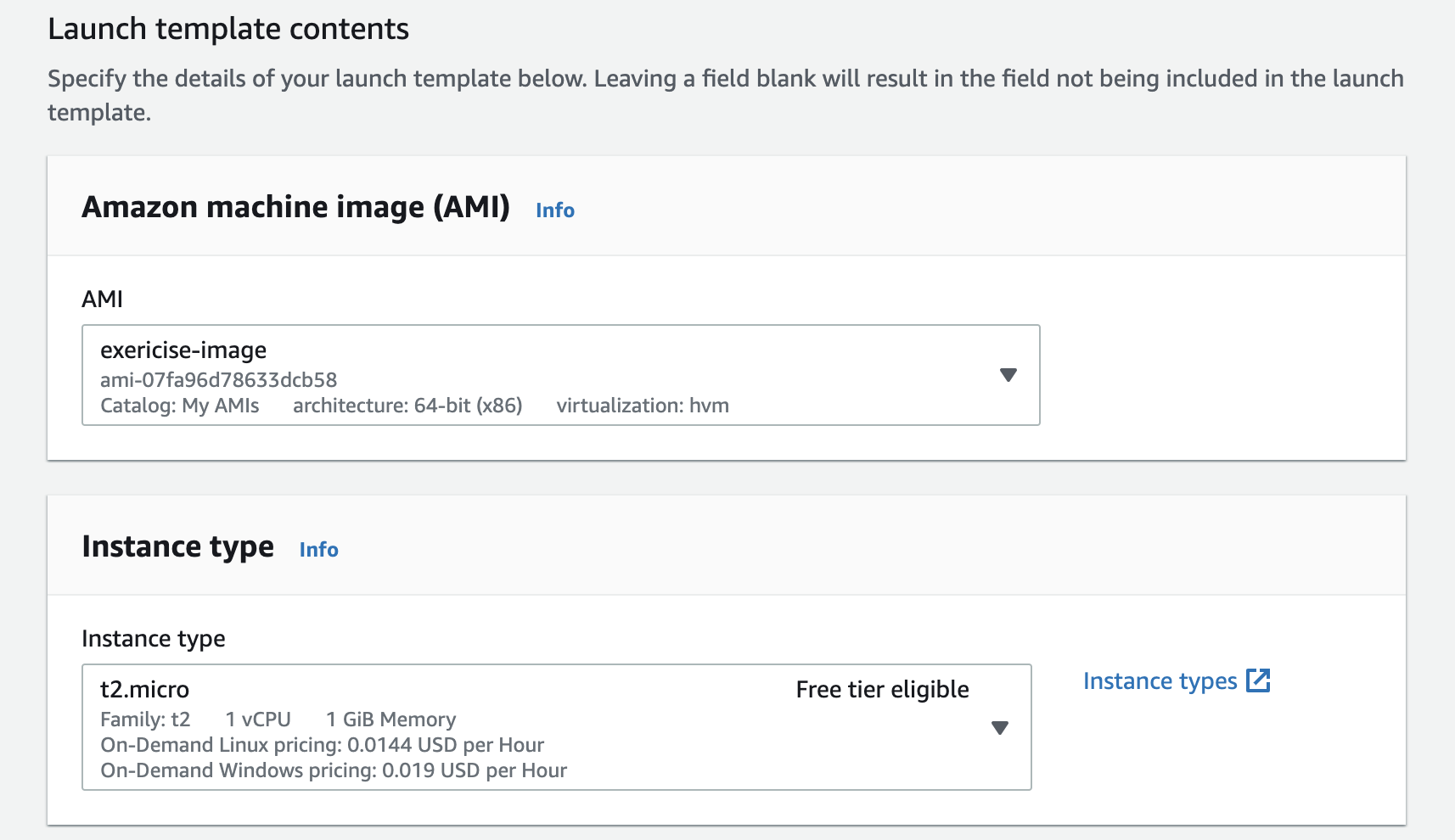Click the Free tier eligible label

click(882, 690)
